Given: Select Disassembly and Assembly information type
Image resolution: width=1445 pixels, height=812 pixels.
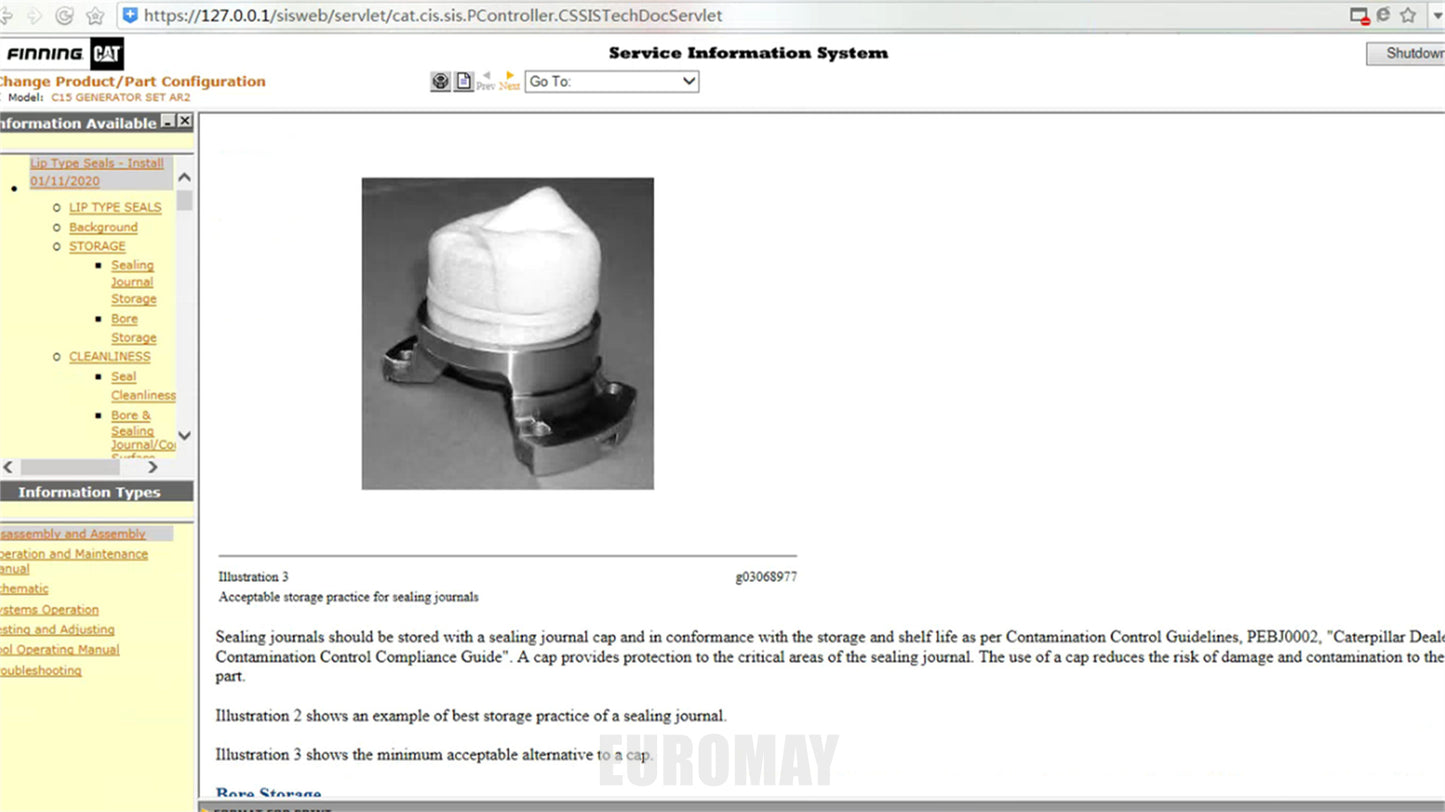Looking at the screenshot, I should 72,534.
